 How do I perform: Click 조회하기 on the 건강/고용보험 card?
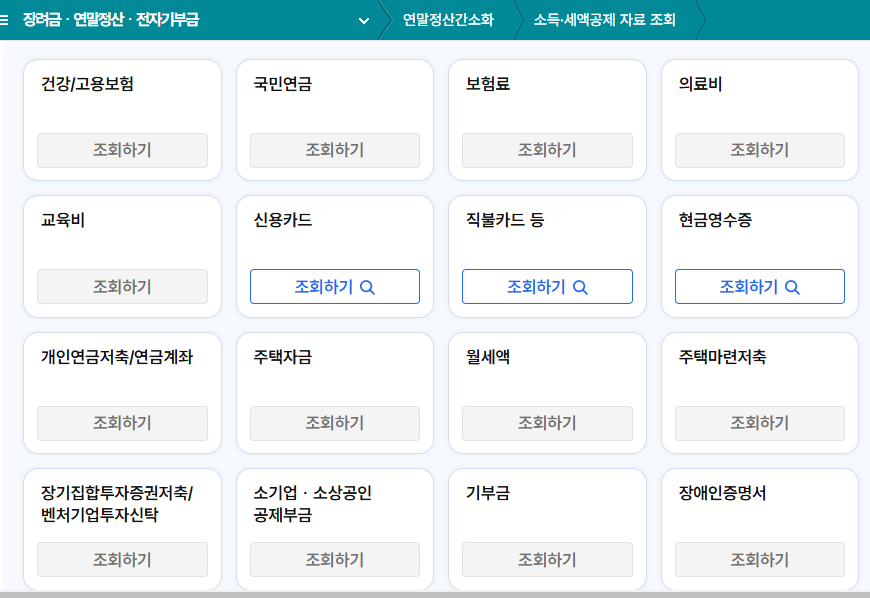tap(122, 150)
